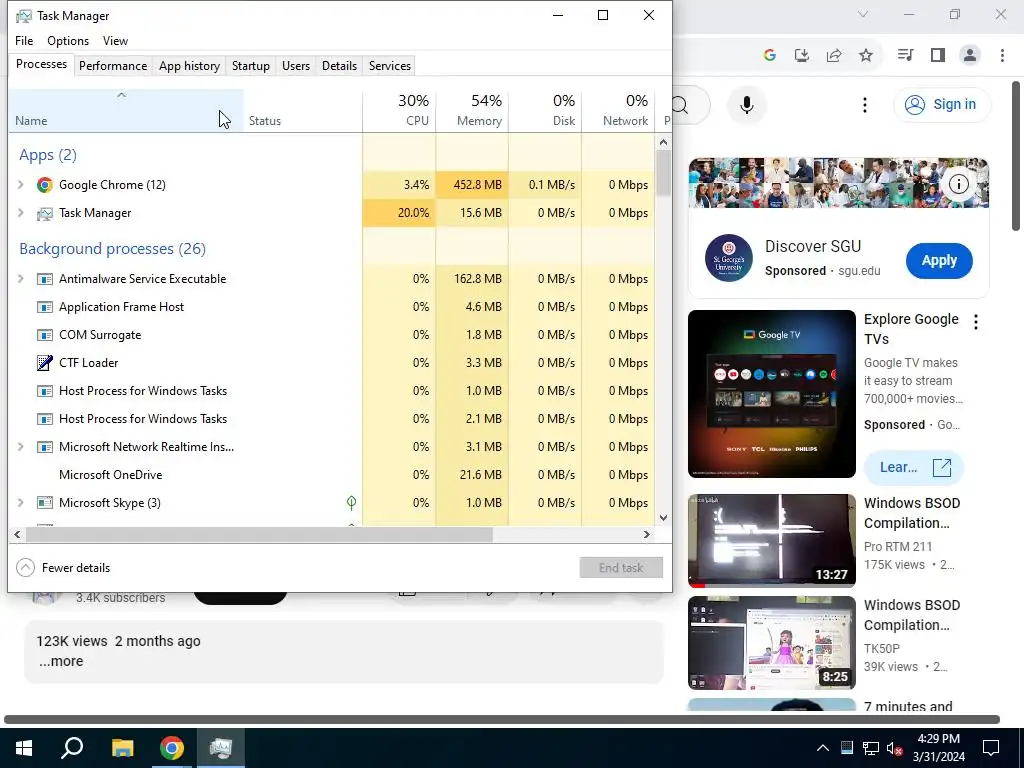Bookmark the page with star icon
This screenshot has width=1024, height=768.
coord(866,56)
